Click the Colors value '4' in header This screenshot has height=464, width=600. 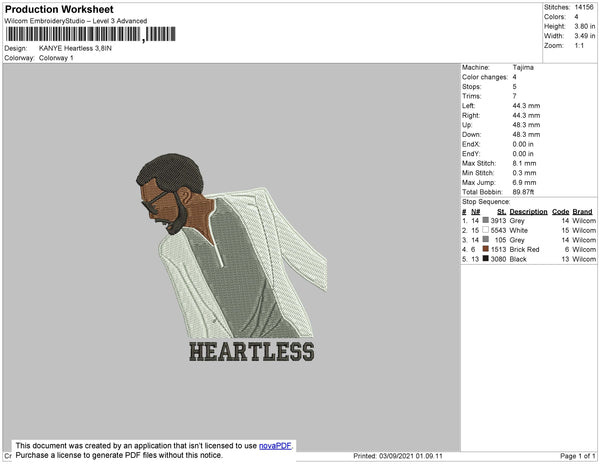pos(576,17)
